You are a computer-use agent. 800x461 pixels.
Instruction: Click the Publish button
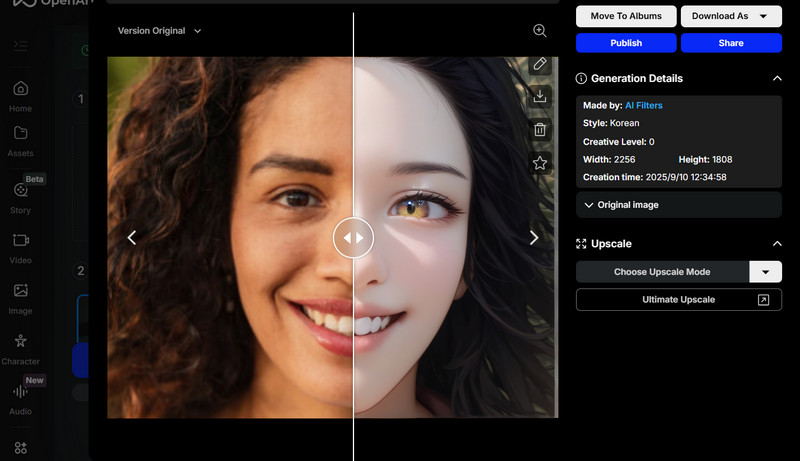pos(626,43)
